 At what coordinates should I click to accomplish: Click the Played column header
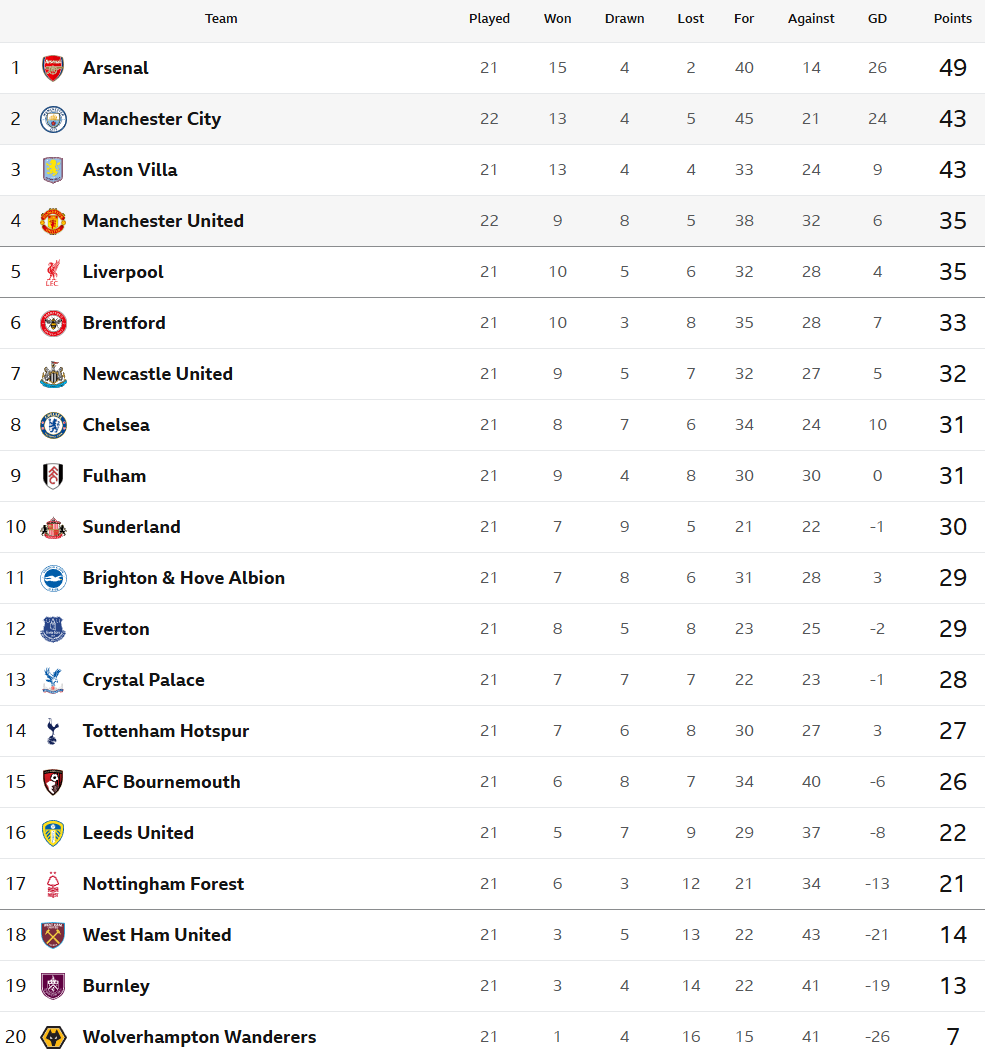coord(489,19)
